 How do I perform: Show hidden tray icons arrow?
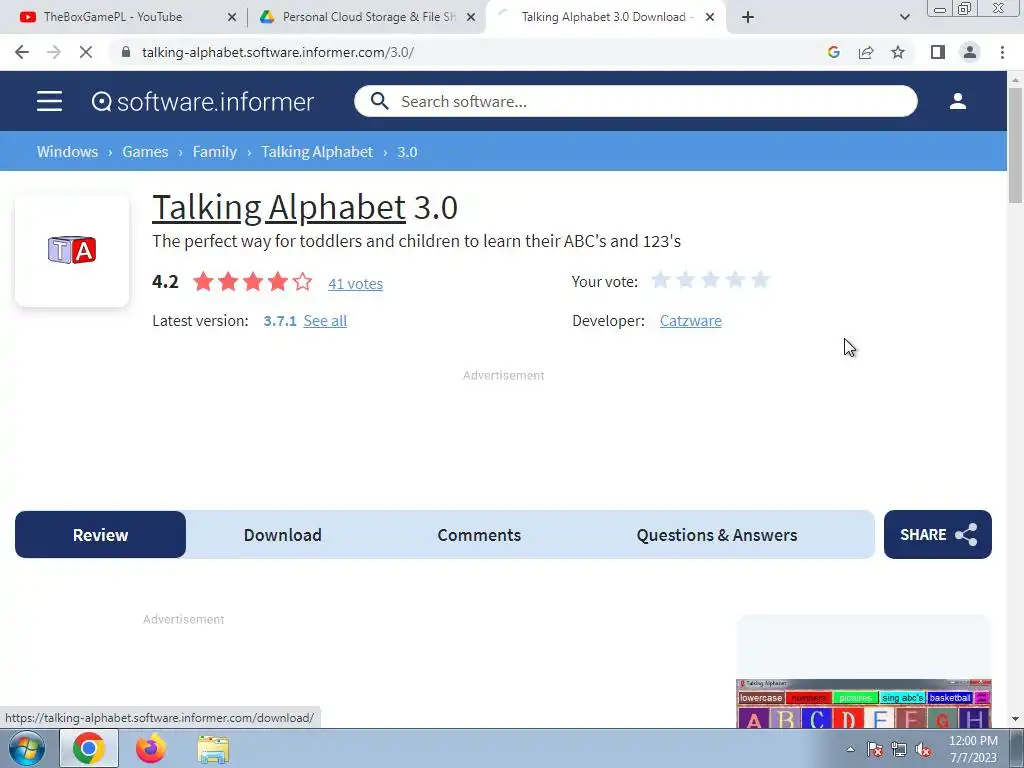(x=850, y=750)
